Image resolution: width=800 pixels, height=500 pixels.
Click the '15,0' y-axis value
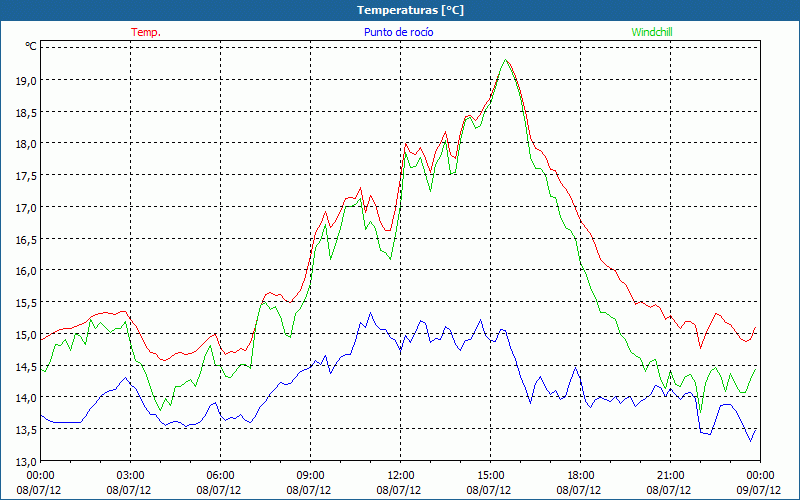pyautogui.click(x=26, y=335)
